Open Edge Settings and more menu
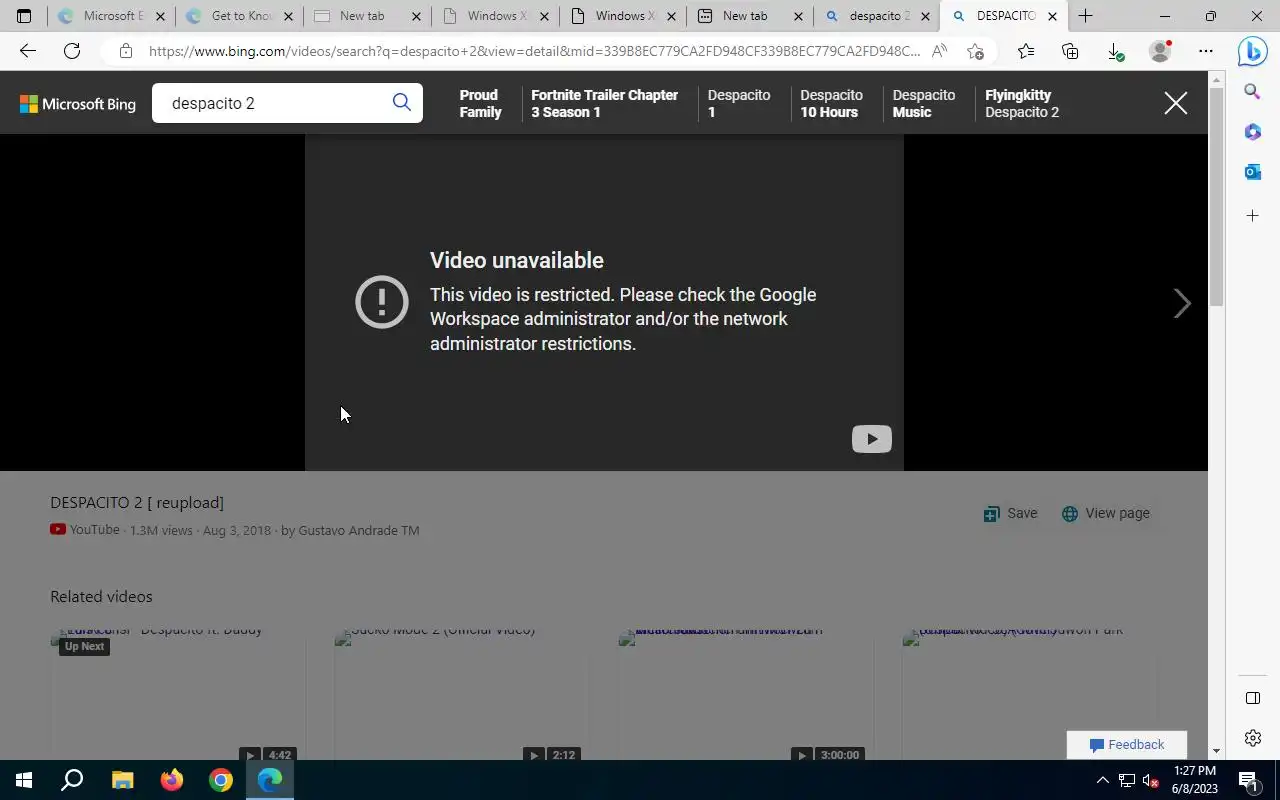This screenshot has height=800, width=1280. tap(1206, 51)
